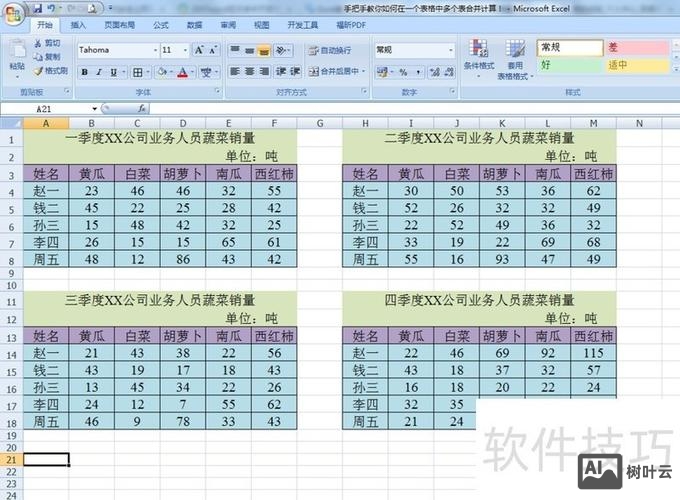The width and height of the screenshot is (680, 500).
Task: Click the Increase Decimal icon
Action: [x=435, y=72]
